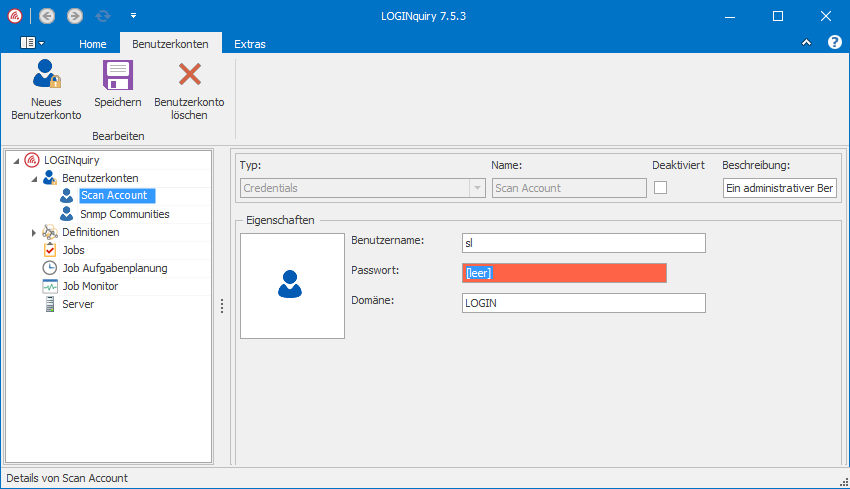Click the Bearbeiten ribbon group label
850x489 pixels.
click(x=118, y=136)
